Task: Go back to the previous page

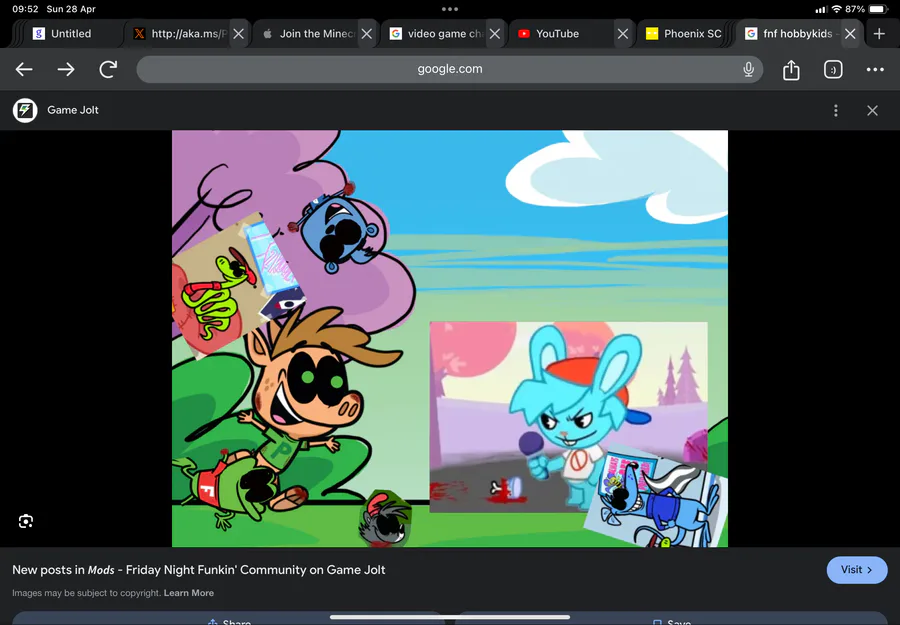Action: [24, 69]
